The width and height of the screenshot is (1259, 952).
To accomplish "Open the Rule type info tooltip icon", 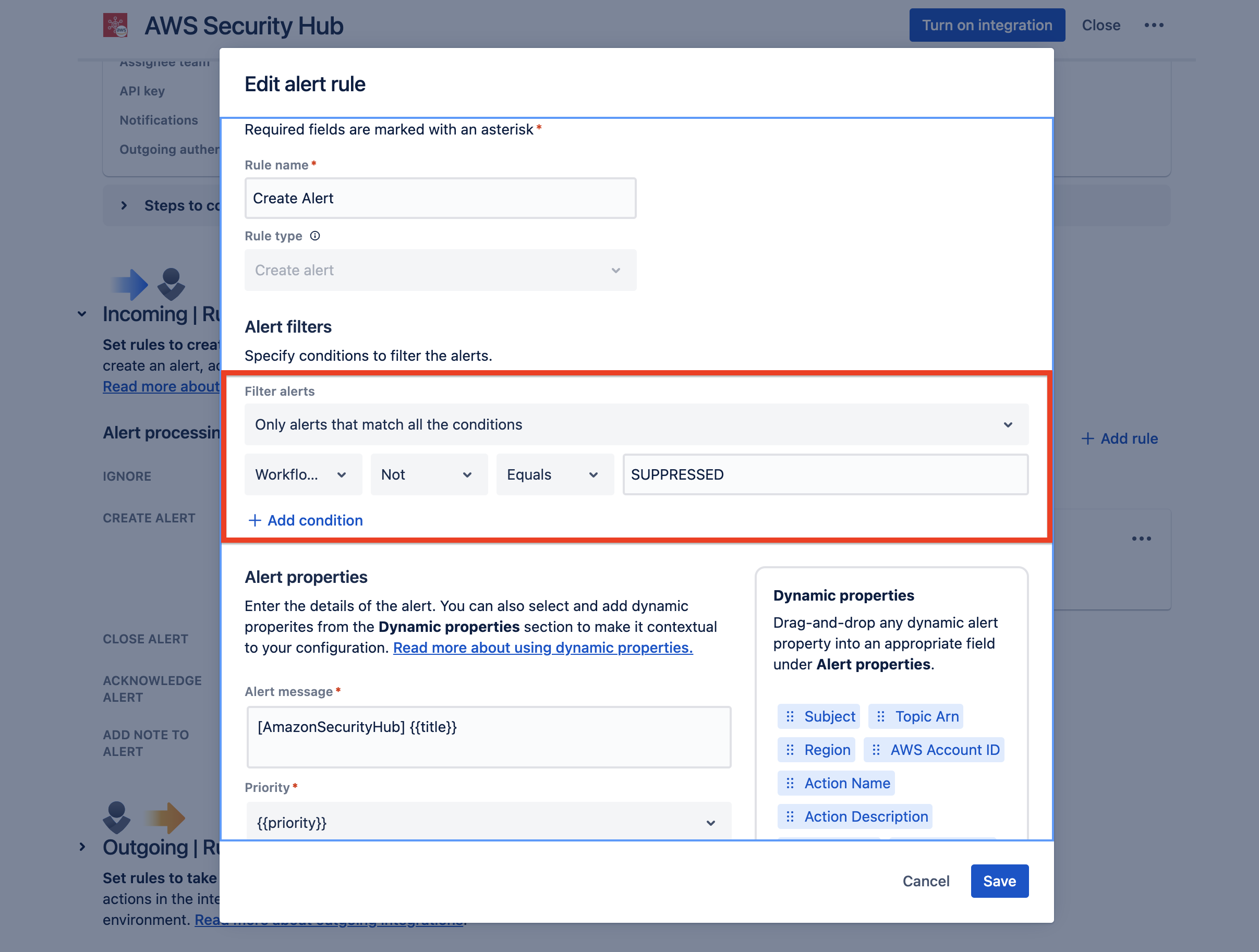I will [315, 236].
